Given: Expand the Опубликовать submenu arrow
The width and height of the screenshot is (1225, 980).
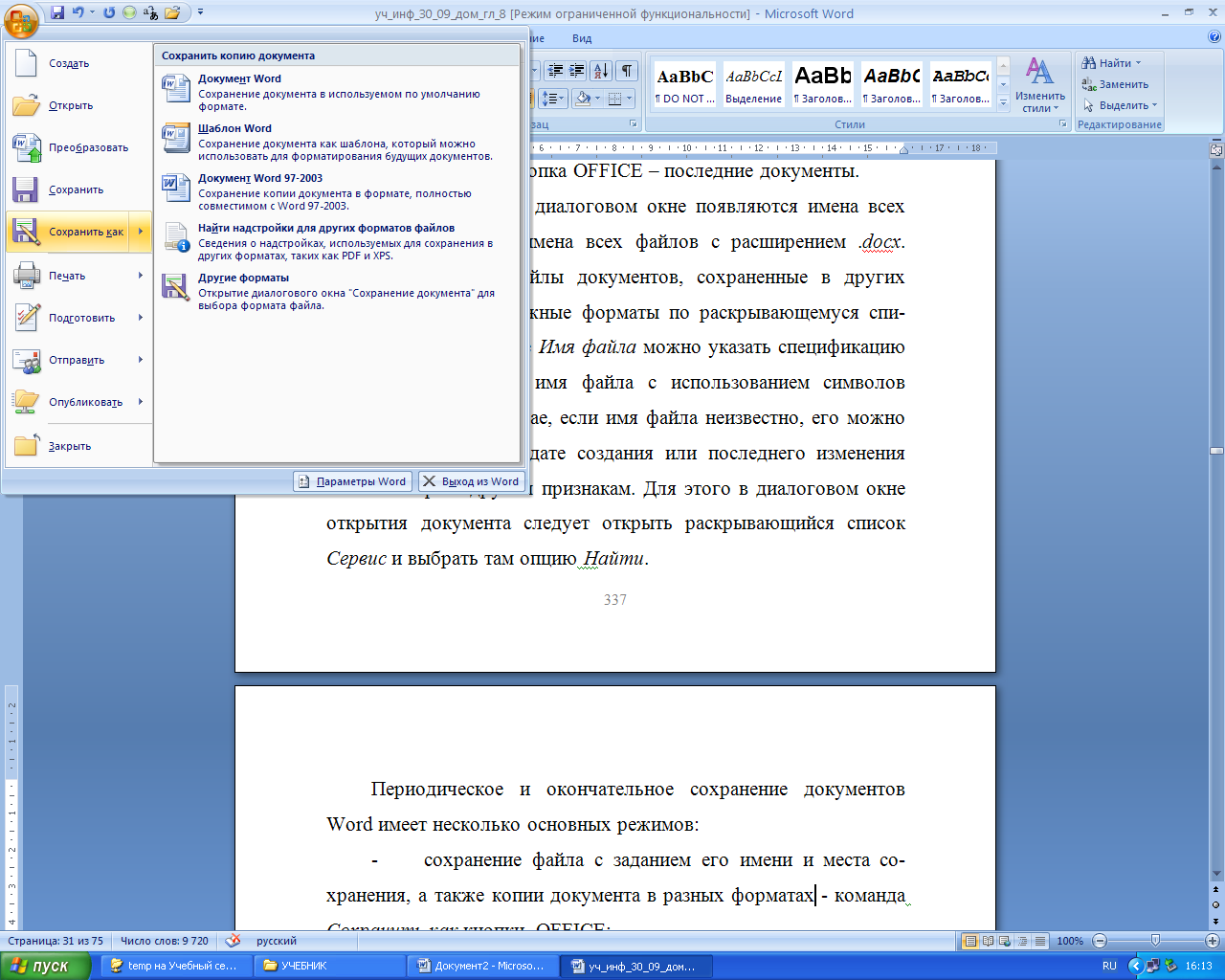Looking at the screenshot, I should point(141,402).
